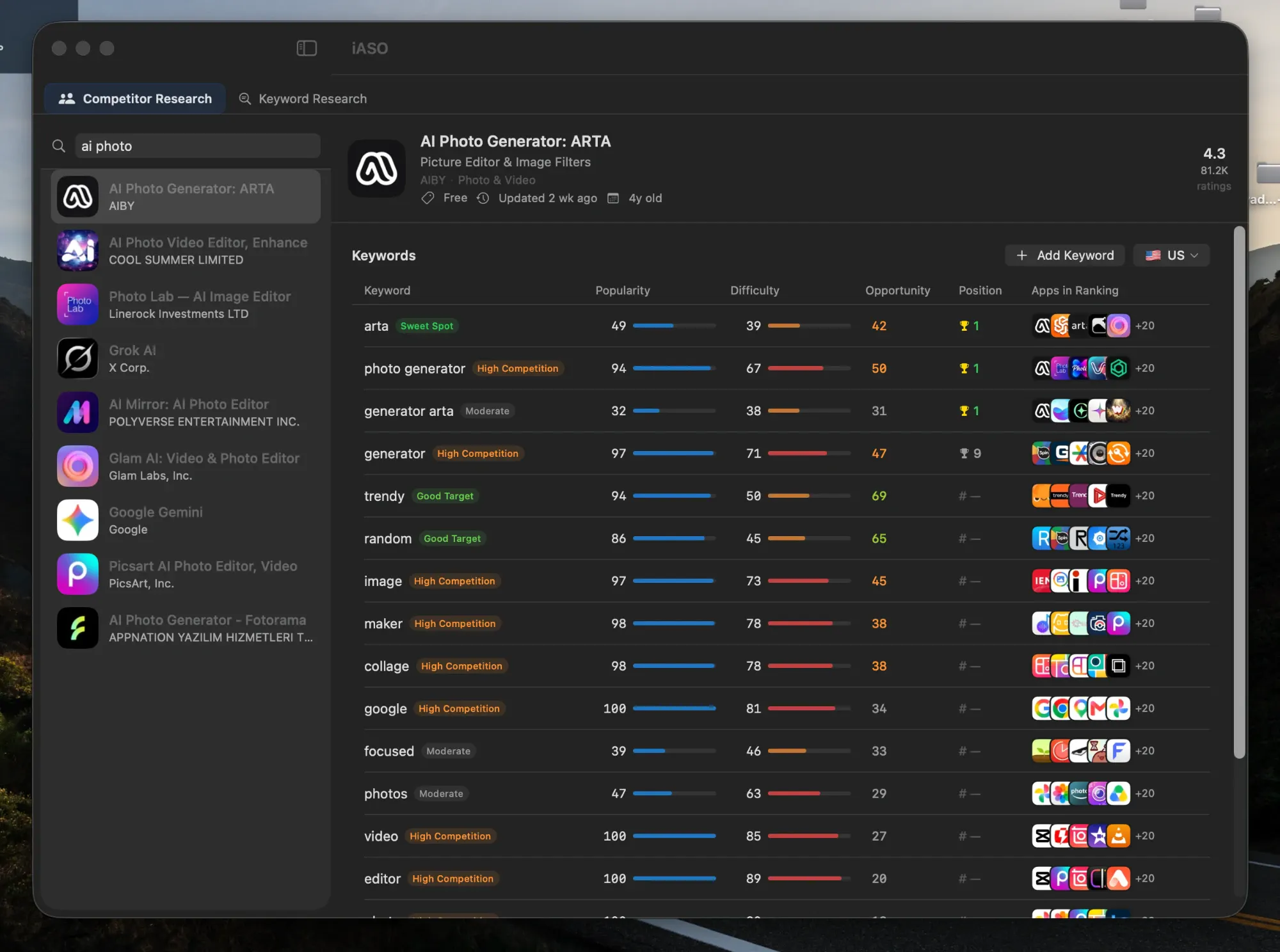Click the difficulty bar for photo generator

[x=809, y=369]
